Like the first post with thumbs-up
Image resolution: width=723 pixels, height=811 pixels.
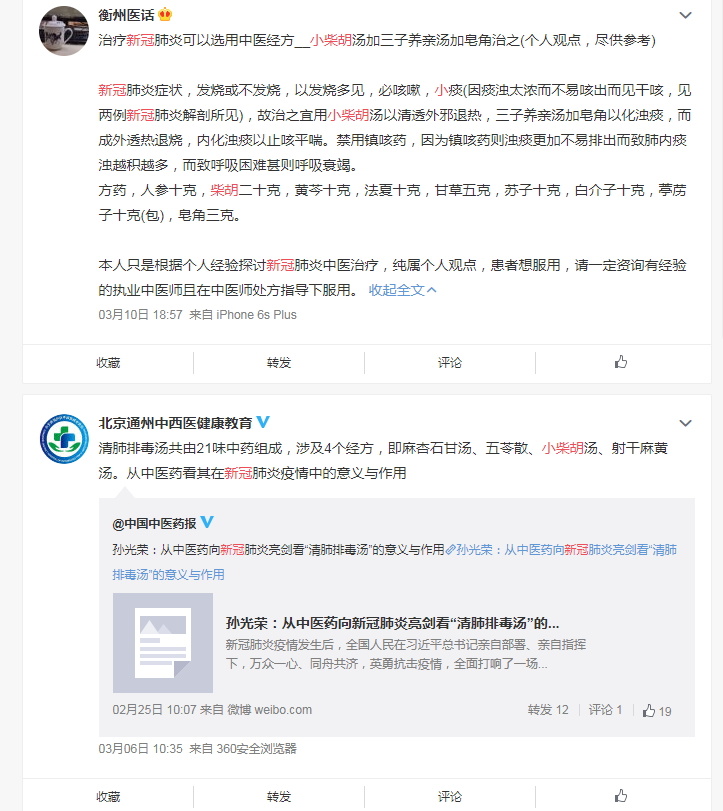tap(621, 362)
